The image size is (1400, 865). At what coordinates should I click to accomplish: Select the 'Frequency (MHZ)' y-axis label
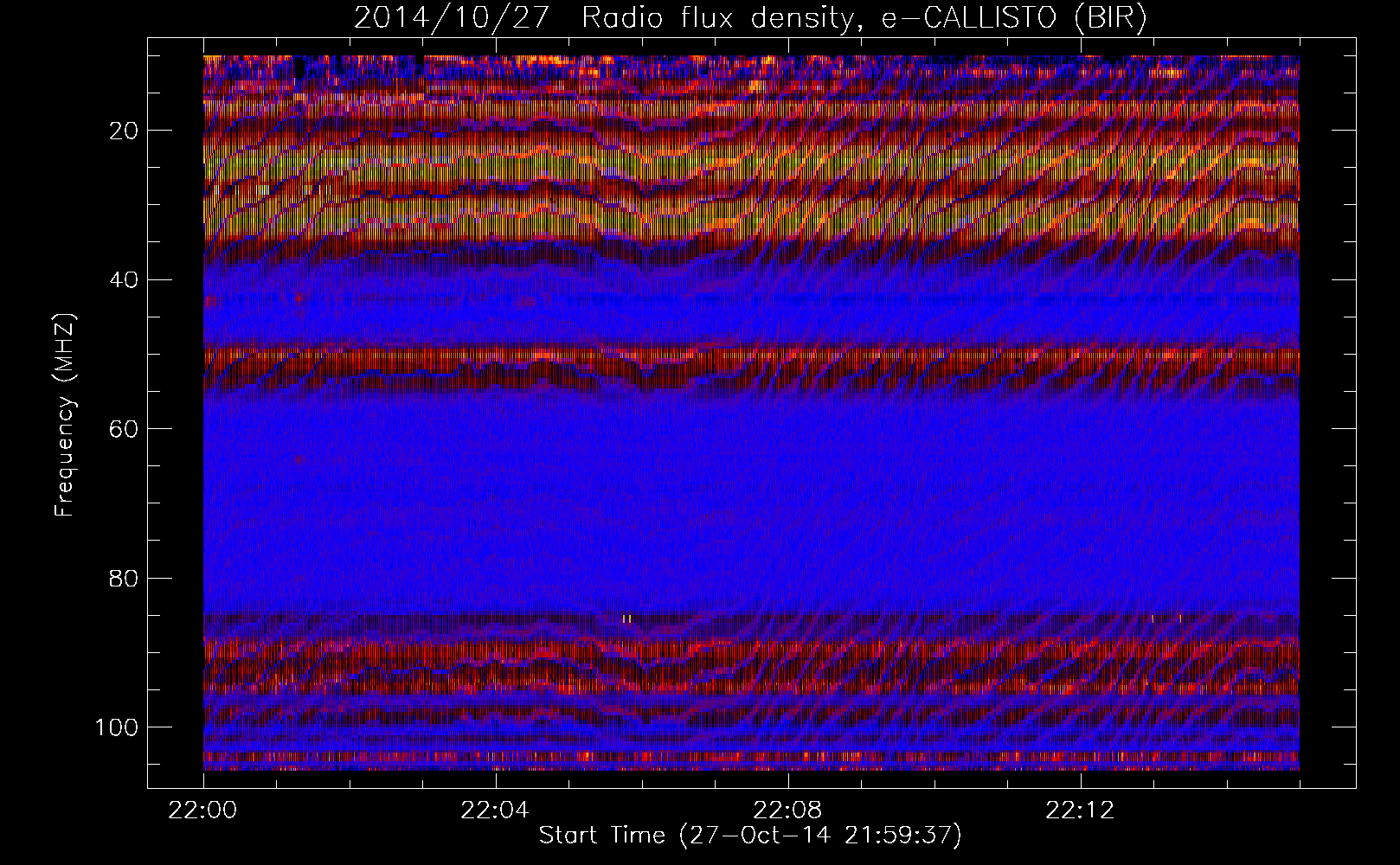(x=66, y=415)
